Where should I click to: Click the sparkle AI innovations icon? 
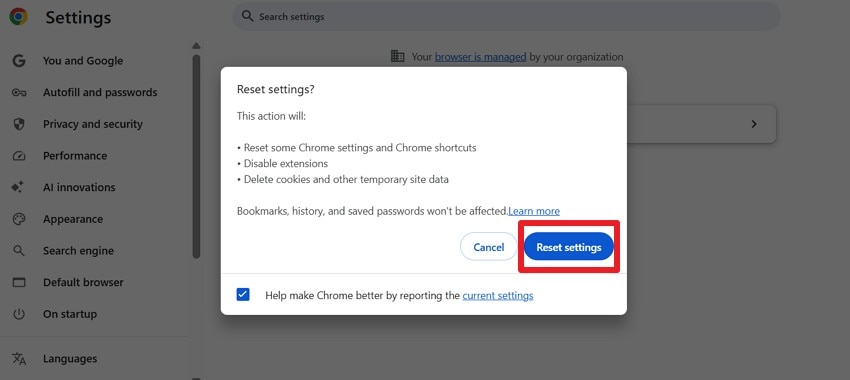tap(18, 187)
